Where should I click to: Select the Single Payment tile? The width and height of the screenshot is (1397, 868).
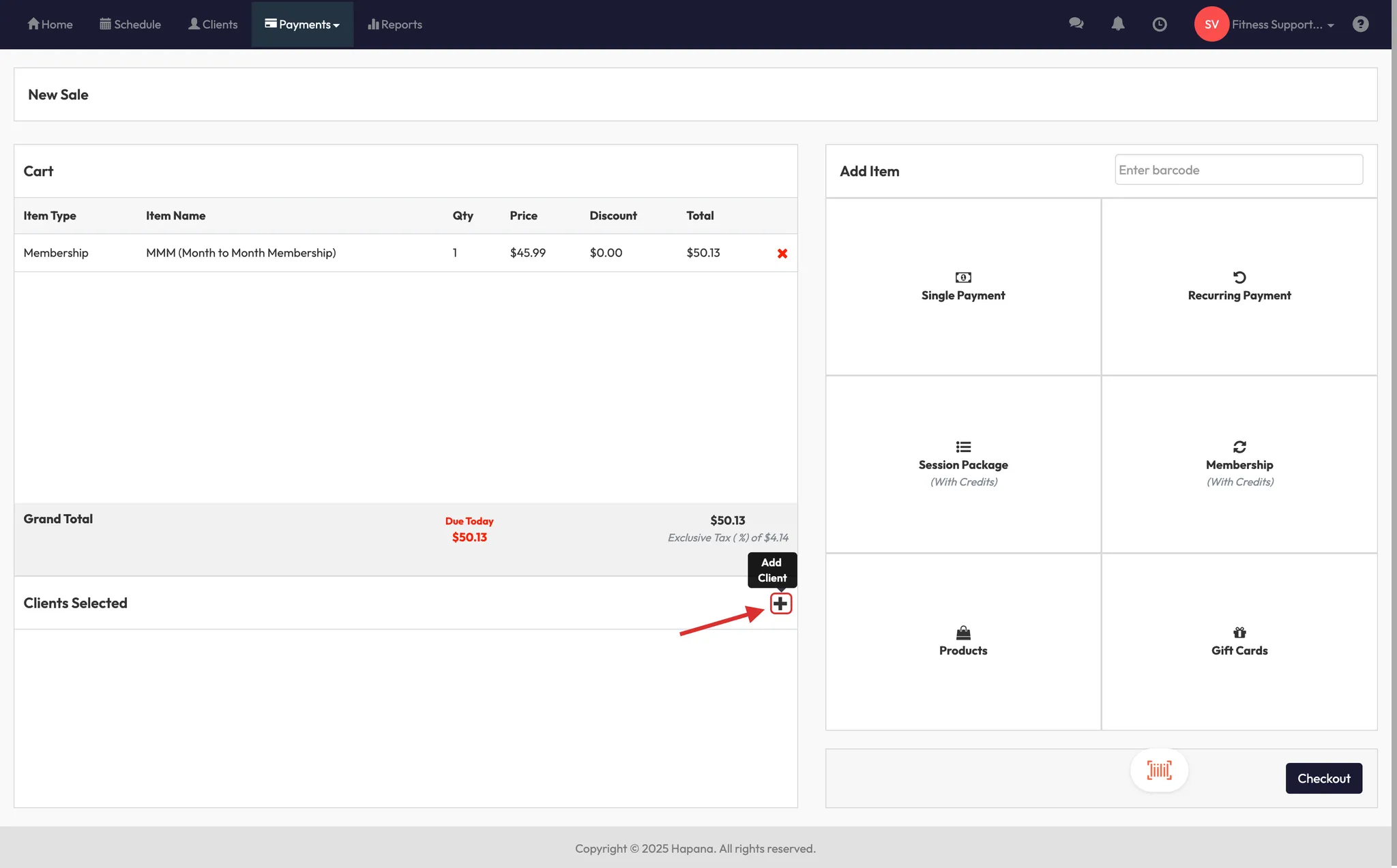[x=962, y=286]
